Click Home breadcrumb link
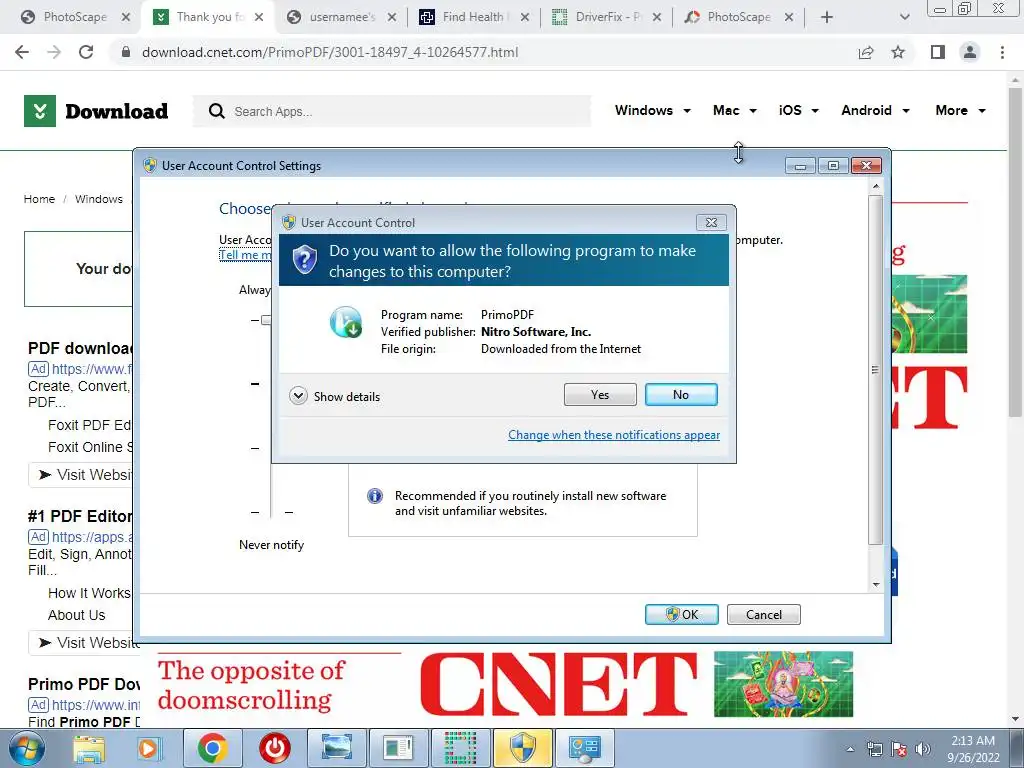 [39, 199]
